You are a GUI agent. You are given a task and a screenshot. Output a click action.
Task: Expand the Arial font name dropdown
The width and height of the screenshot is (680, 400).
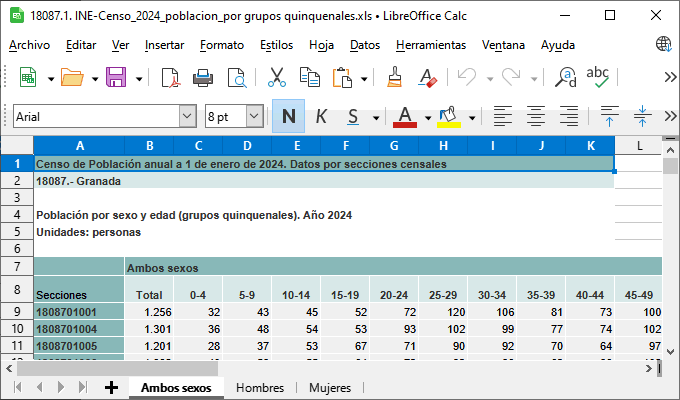pyautogui.click(x=187, y=117)
